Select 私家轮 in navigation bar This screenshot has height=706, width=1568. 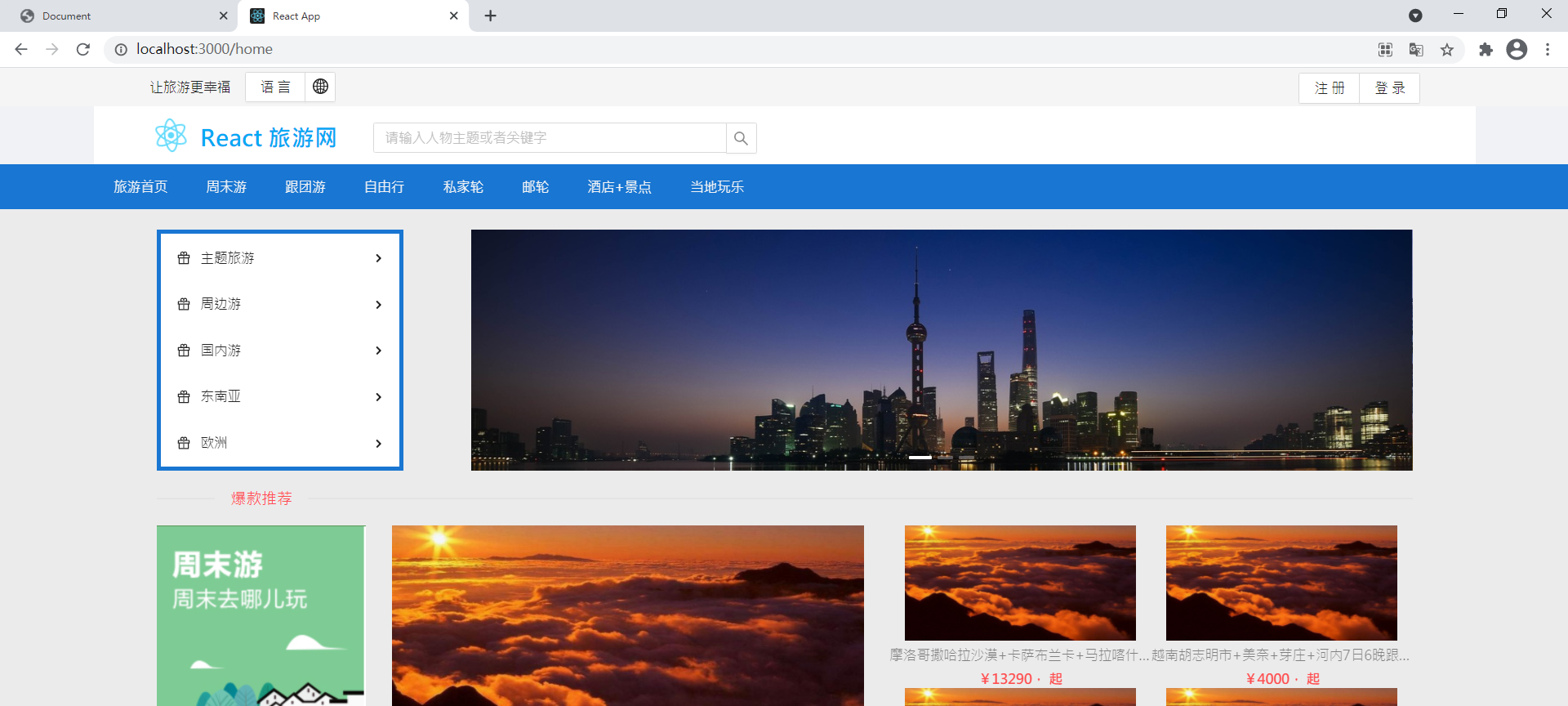[x=463, y=186]
